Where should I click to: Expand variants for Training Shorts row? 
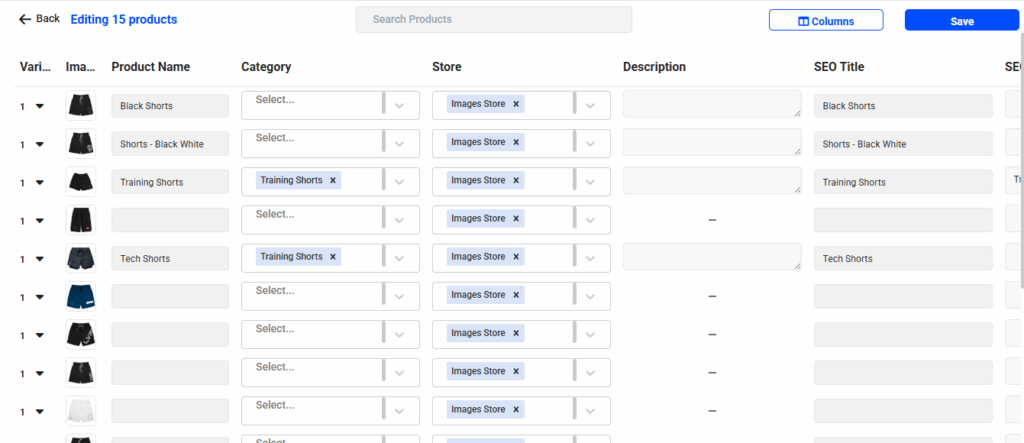pos(40,182)
